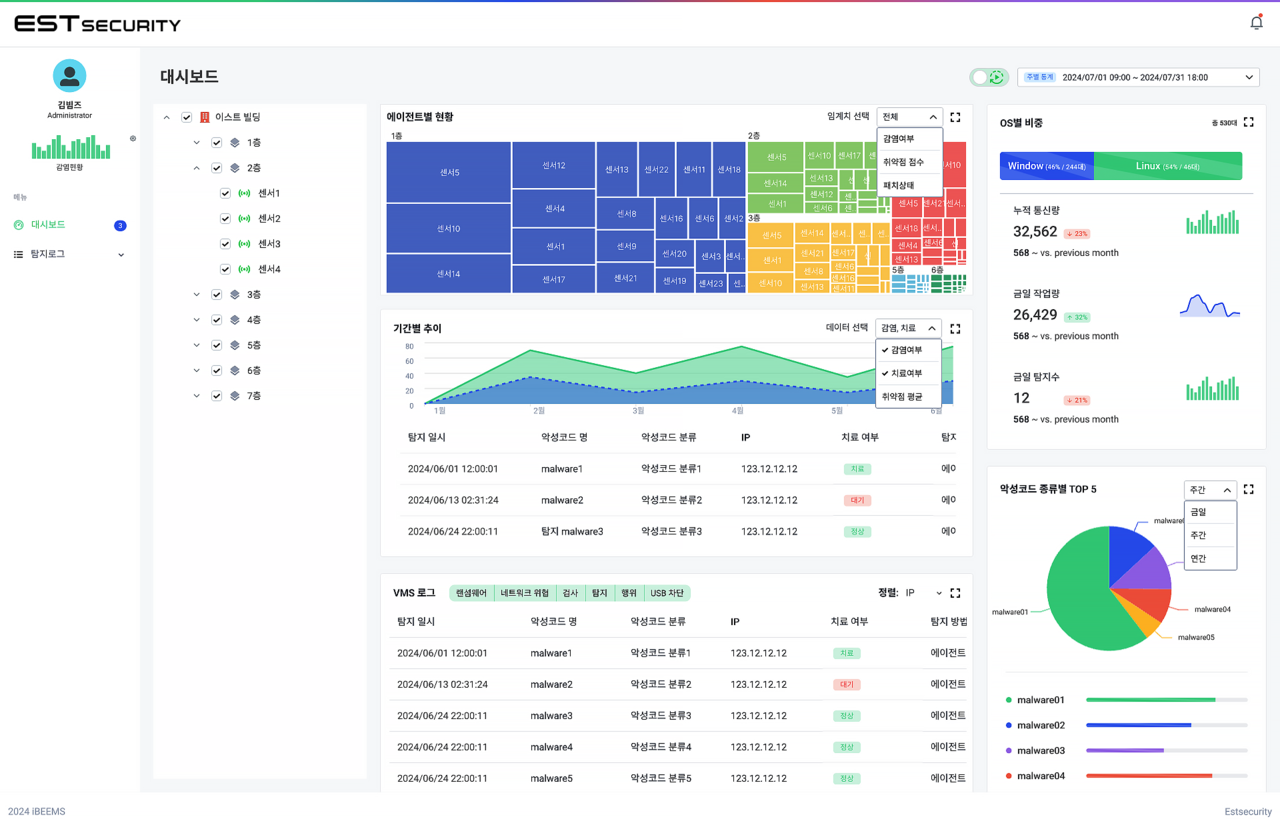Maximize the VMS 로그 panel
Viewport: 1280px width, 831px height.
955,593
